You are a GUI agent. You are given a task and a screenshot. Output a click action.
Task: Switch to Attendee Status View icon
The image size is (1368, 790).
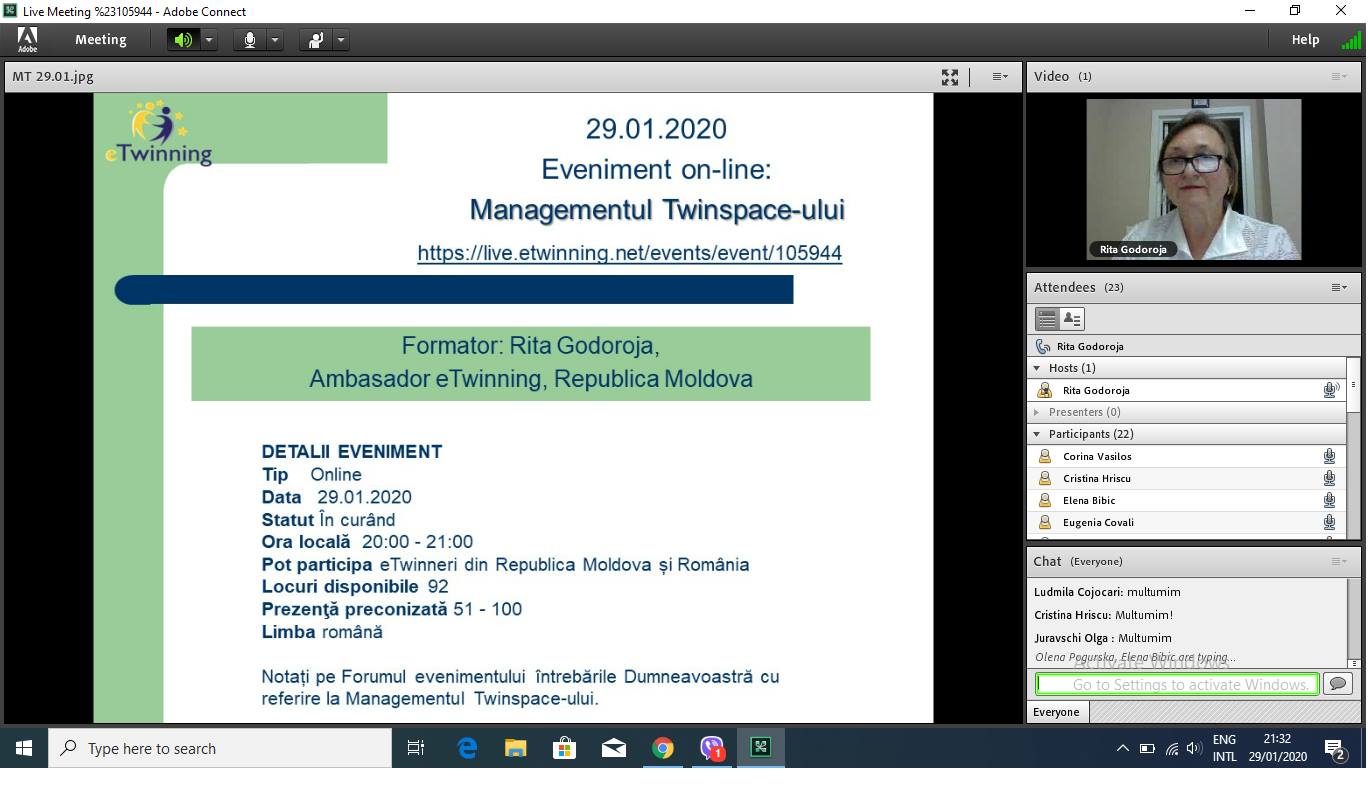pyautogui.click(x=1072, y=319)
